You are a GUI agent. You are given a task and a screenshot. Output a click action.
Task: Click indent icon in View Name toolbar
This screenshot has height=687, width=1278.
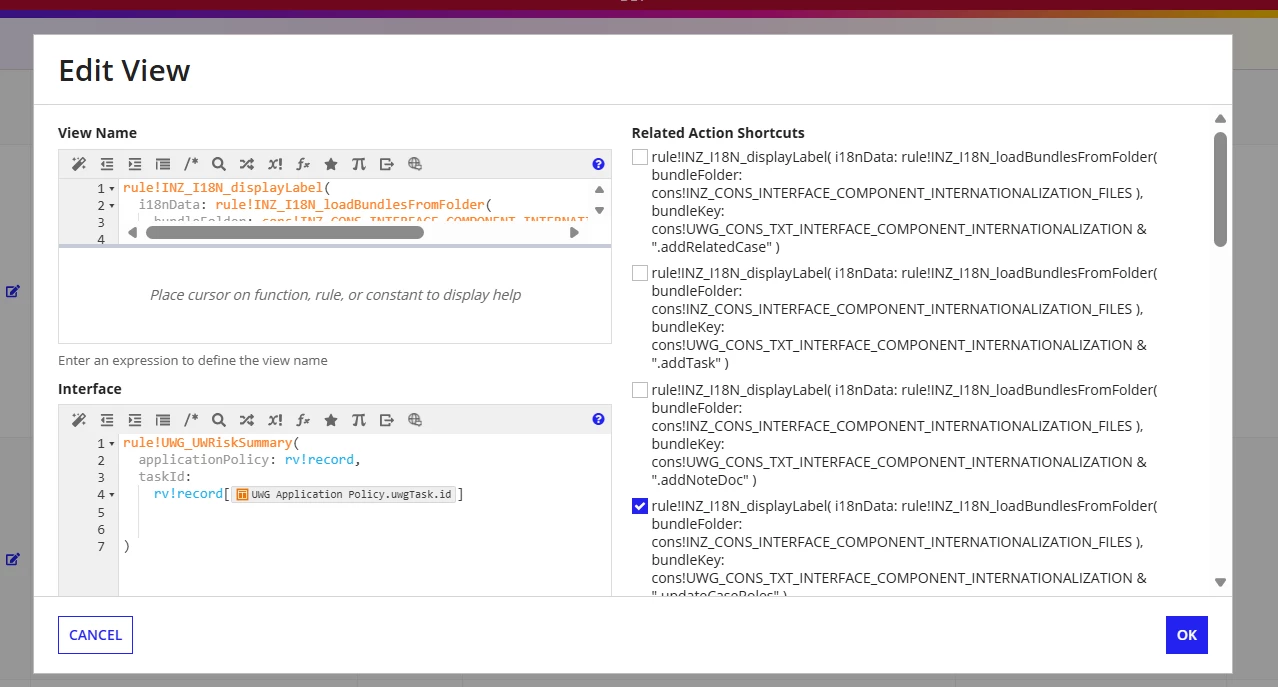[x=135, y=164]
